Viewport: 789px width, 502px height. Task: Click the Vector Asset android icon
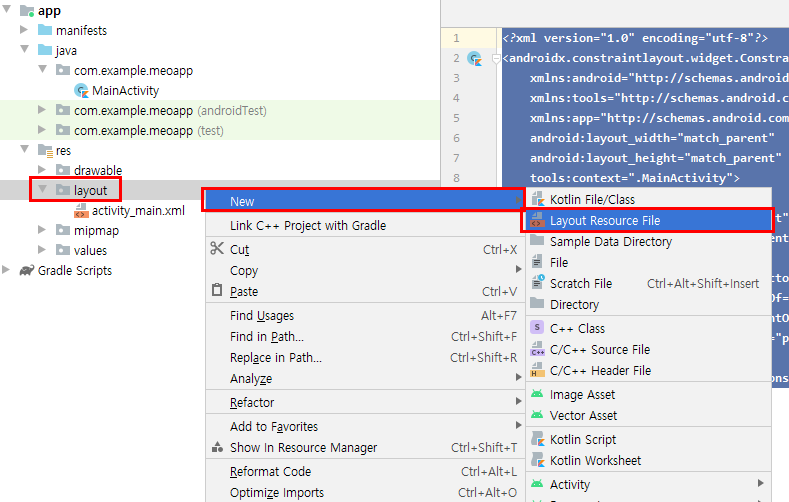pyautogui.click(x=537, y=415)
